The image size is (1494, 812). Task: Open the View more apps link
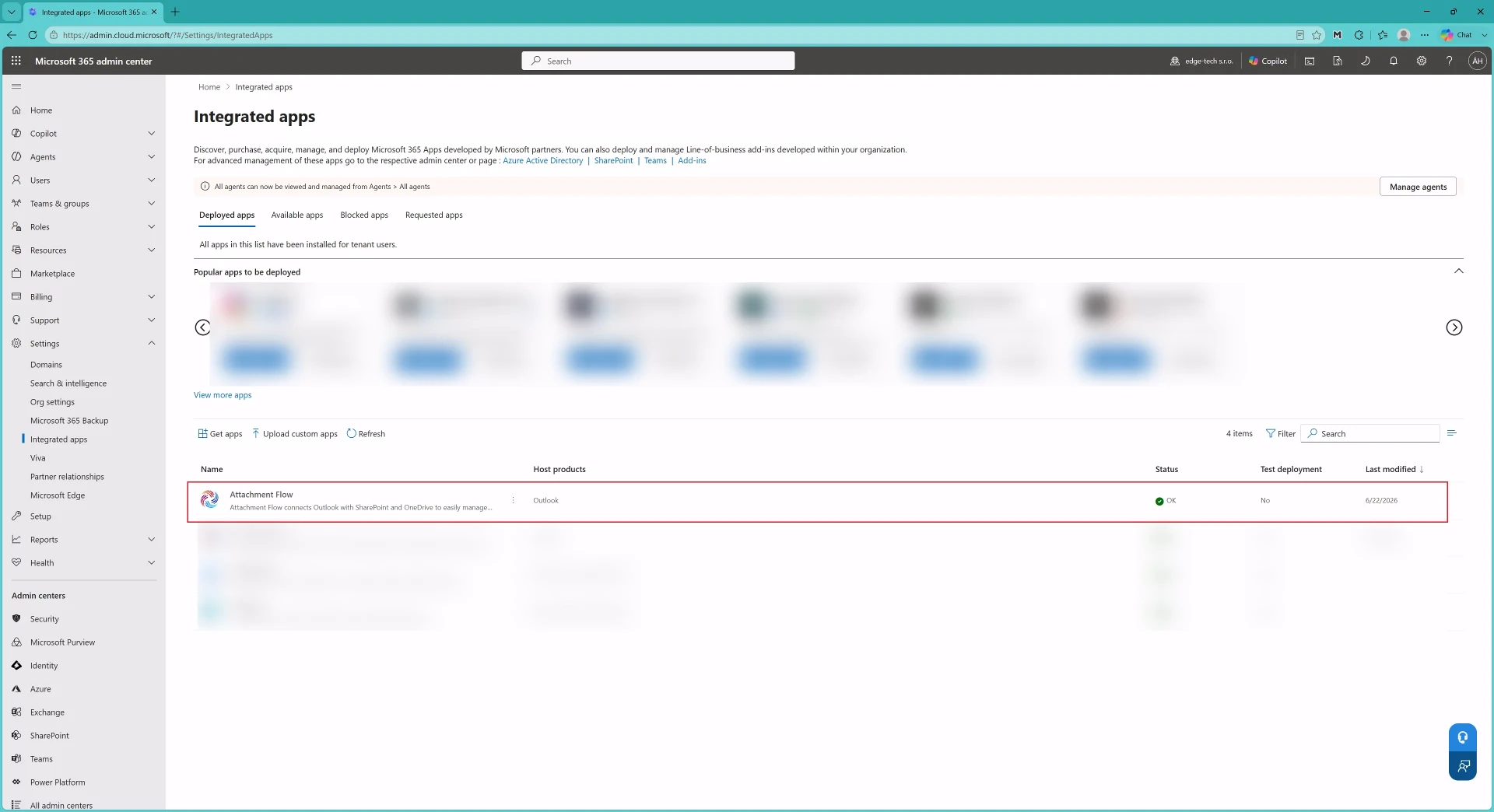tap(223, 395)
